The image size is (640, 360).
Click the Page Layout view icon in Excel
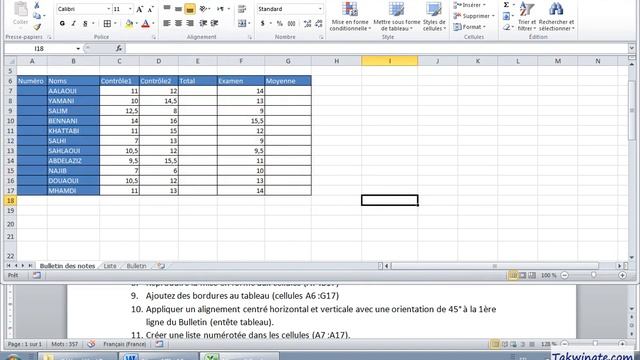coord(522,276)
